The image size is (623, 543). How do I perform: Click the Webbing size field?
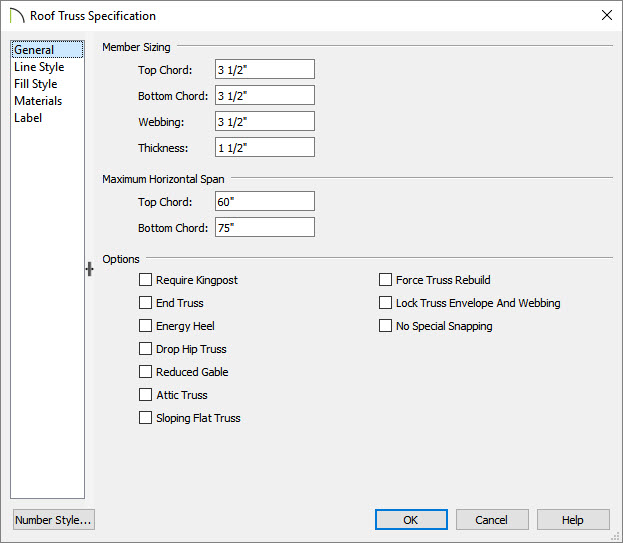coord(265,122)
